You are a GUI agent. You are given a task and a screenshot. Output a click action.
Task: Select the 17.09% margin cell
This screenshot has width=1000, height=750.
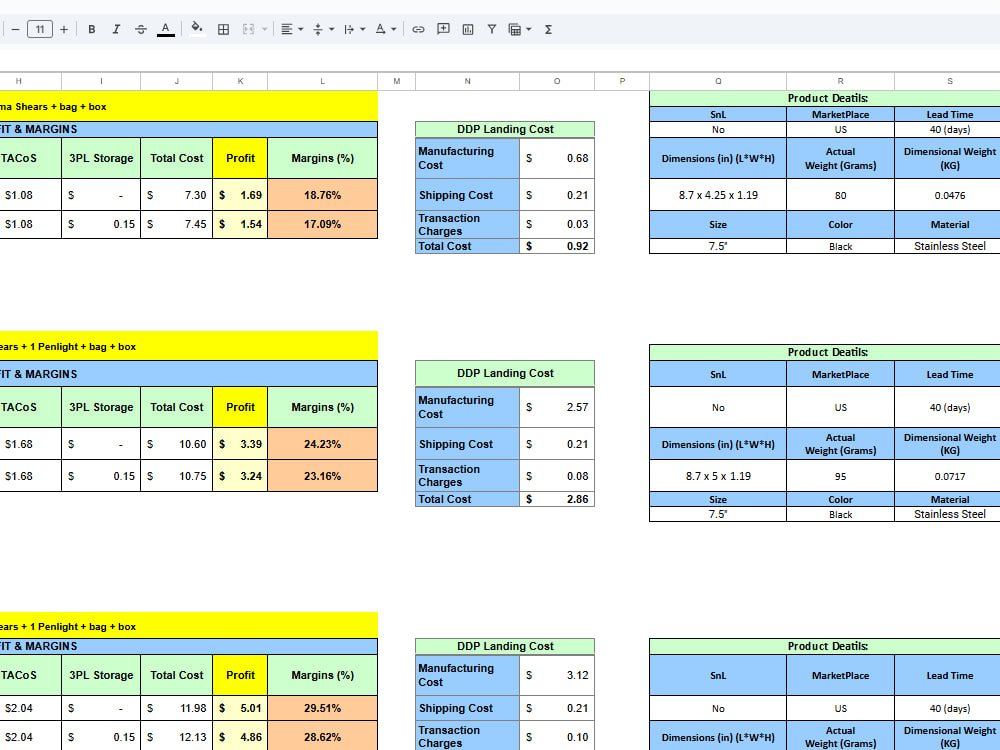(x=323, y=224)
